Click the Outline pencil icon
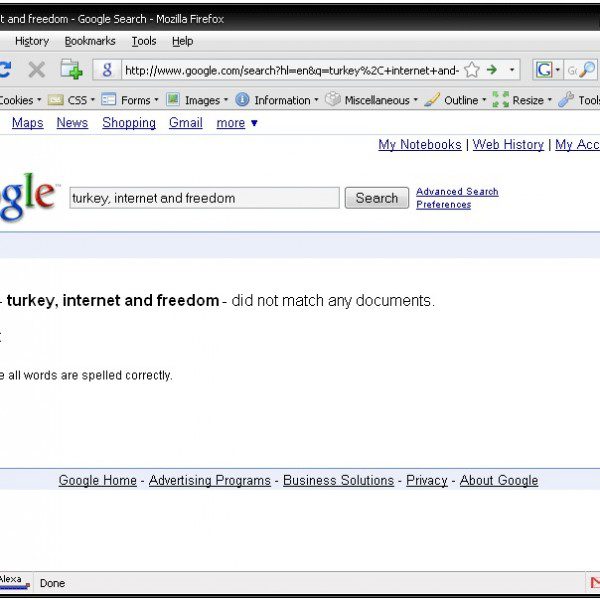The width and height of the screenshot is (600, 600). 432,99
